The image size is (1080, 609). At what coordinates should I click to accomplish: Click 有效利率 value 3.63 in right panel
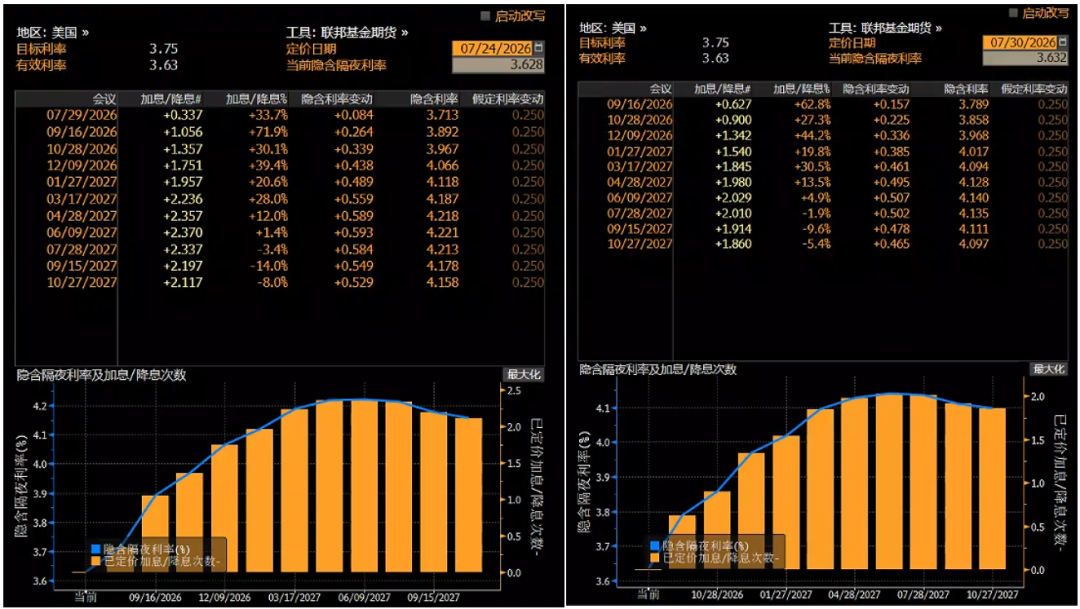(715, 59)
